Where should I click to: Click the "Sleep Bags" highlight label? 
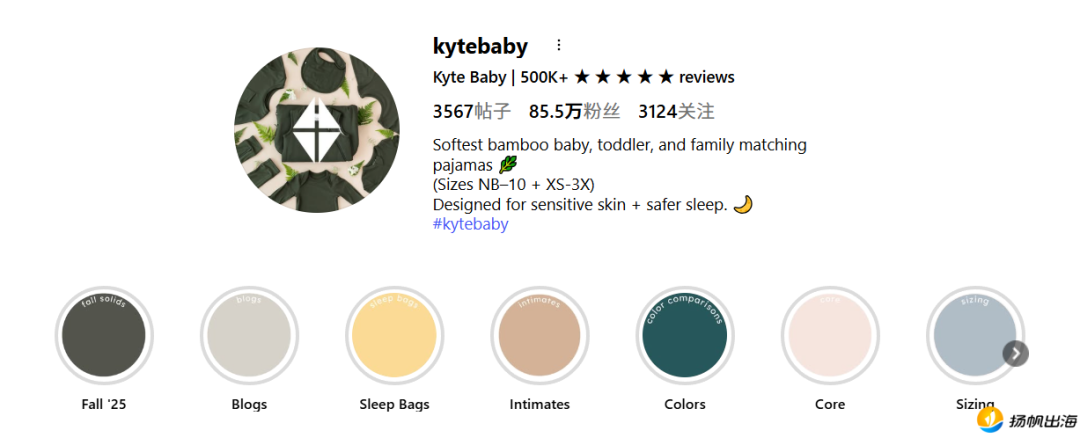click(x=394, y=405)
